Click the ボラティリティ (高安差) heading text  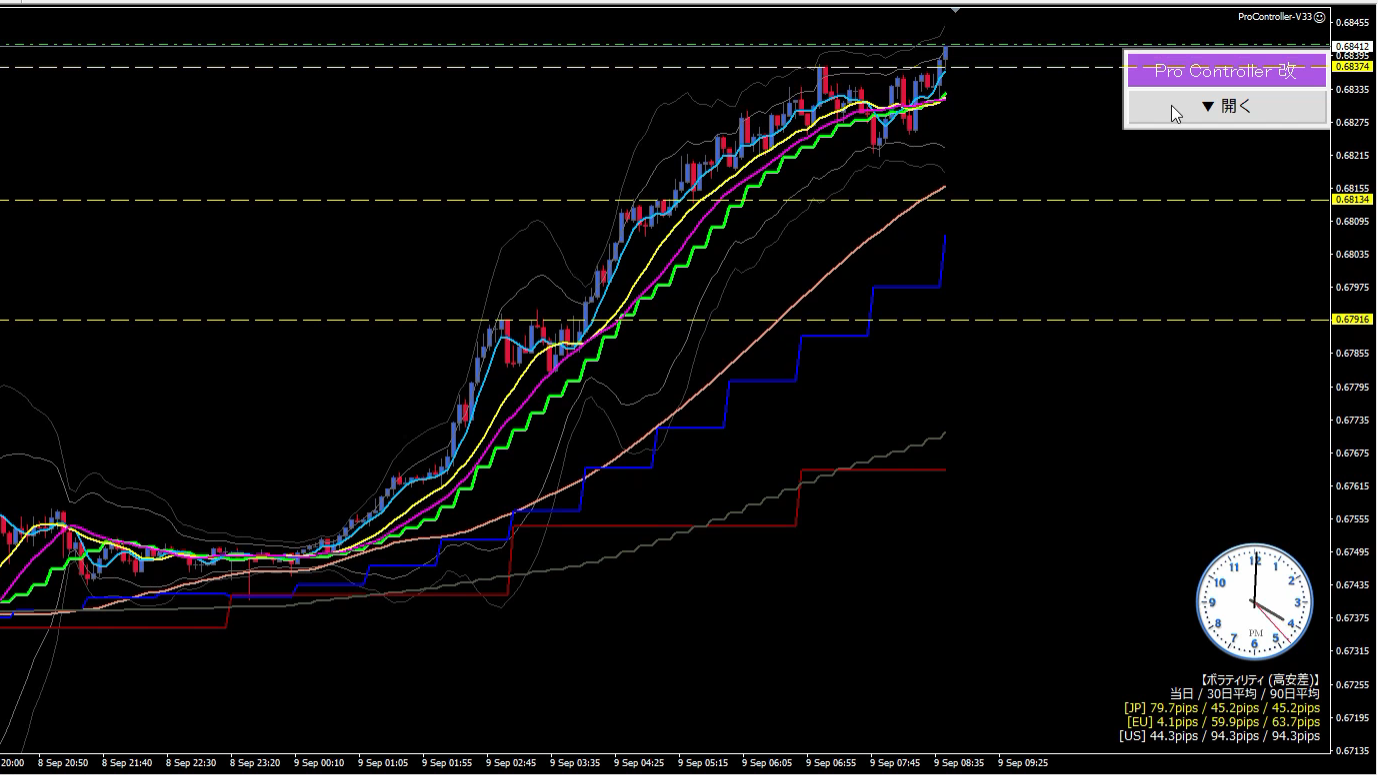point(1259,679)
